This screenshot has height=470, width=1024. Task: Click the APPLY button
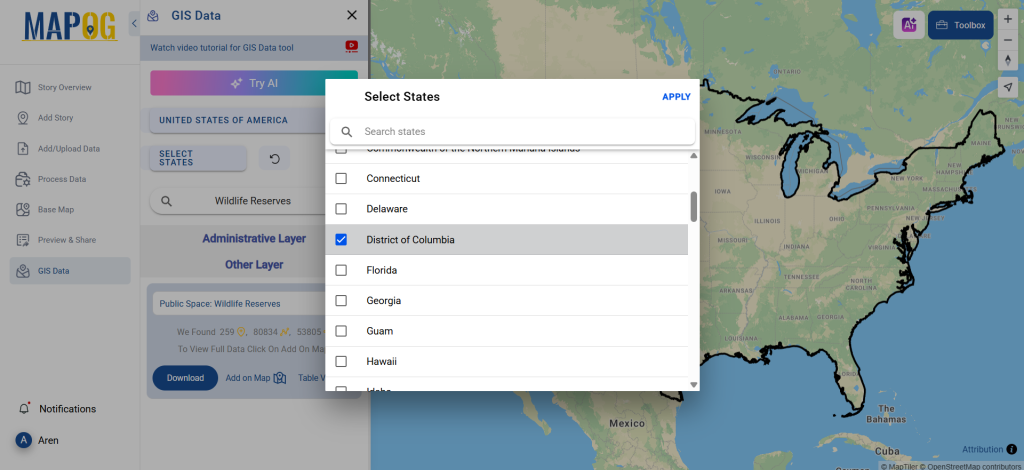[676, 97]
